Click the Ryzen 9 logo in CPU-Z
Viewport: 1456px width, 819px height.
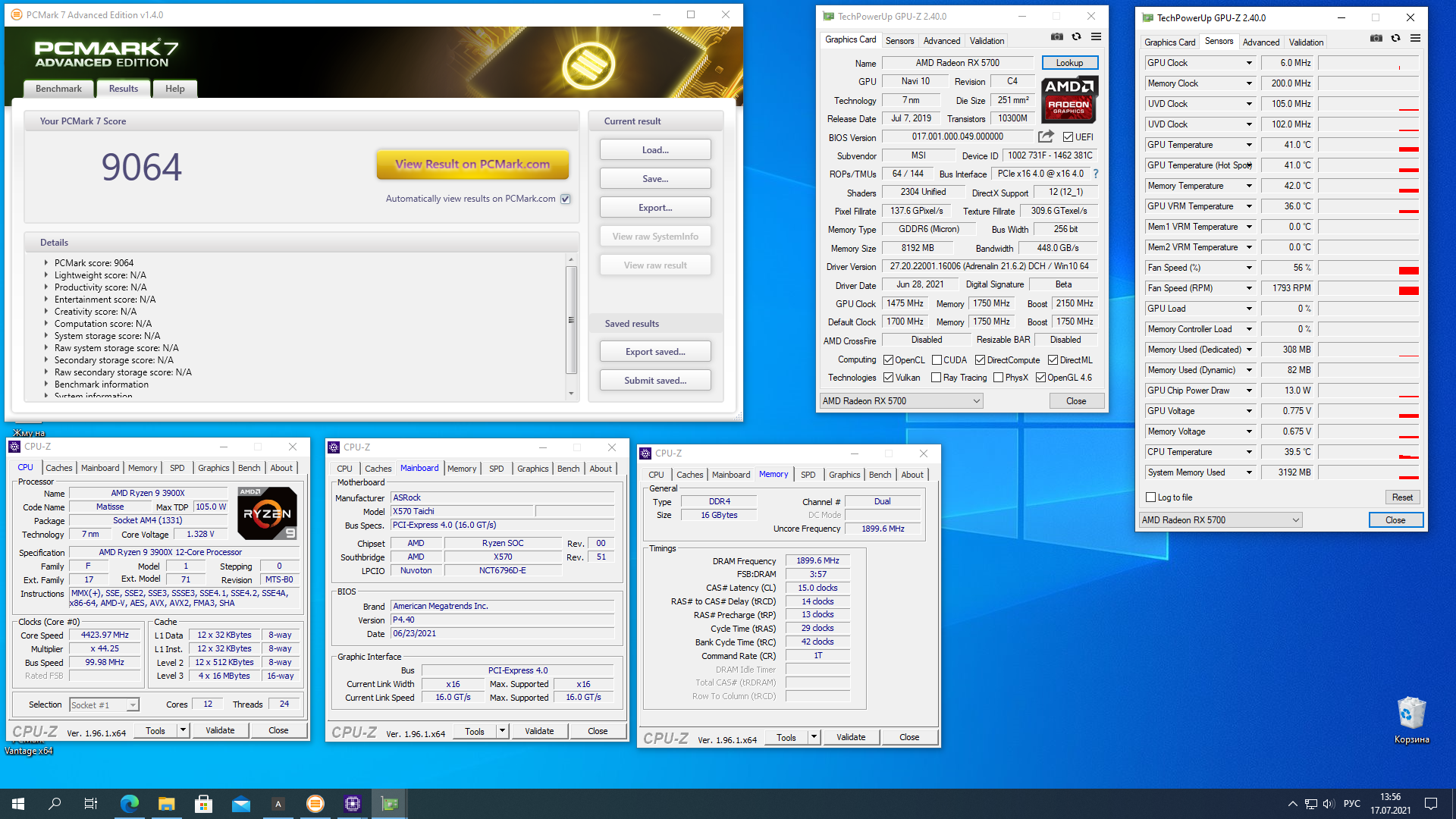(267, 513)
